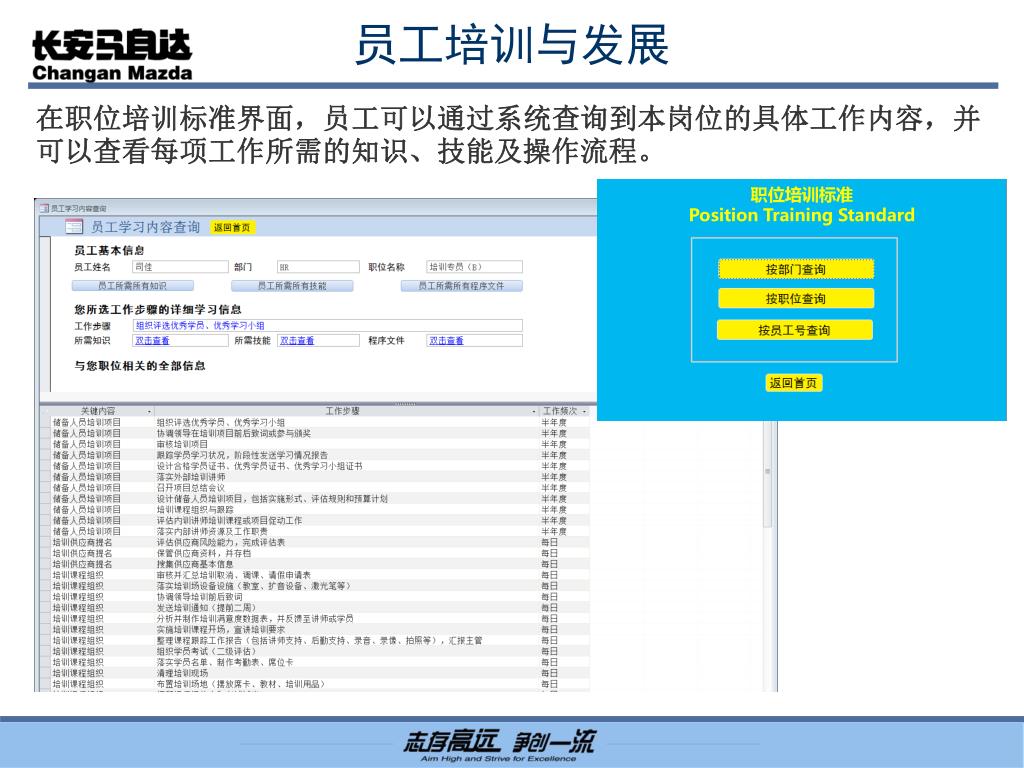Open 双击查看 link for 所需技能

[297, 340]
